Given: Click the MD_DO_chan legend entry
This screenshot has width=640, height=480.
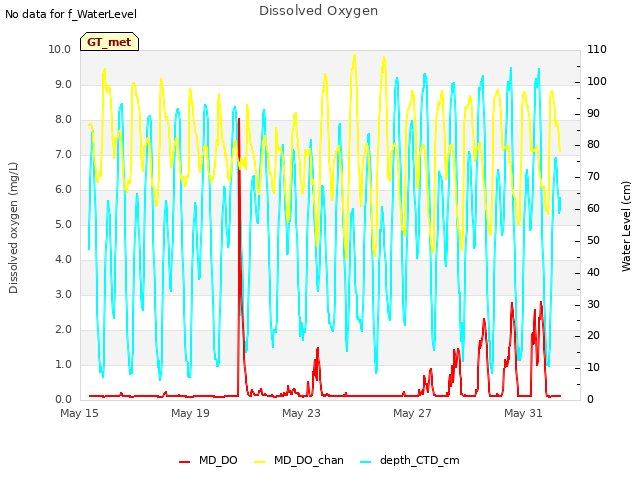Looking at the screenshot, I should point(299,460).
